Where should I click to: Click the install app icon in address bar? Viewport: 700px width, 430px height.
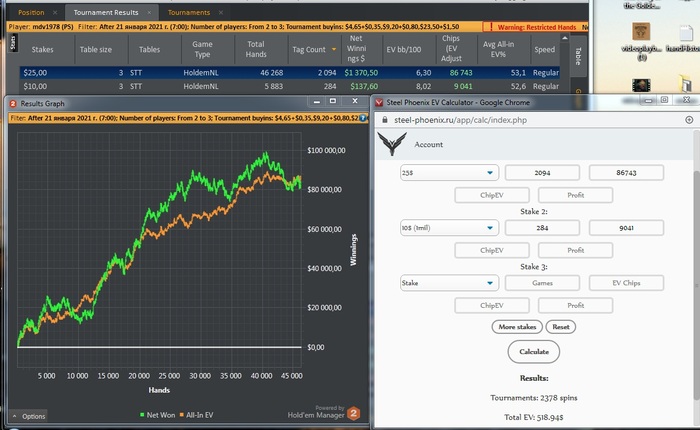coord(689,120)
